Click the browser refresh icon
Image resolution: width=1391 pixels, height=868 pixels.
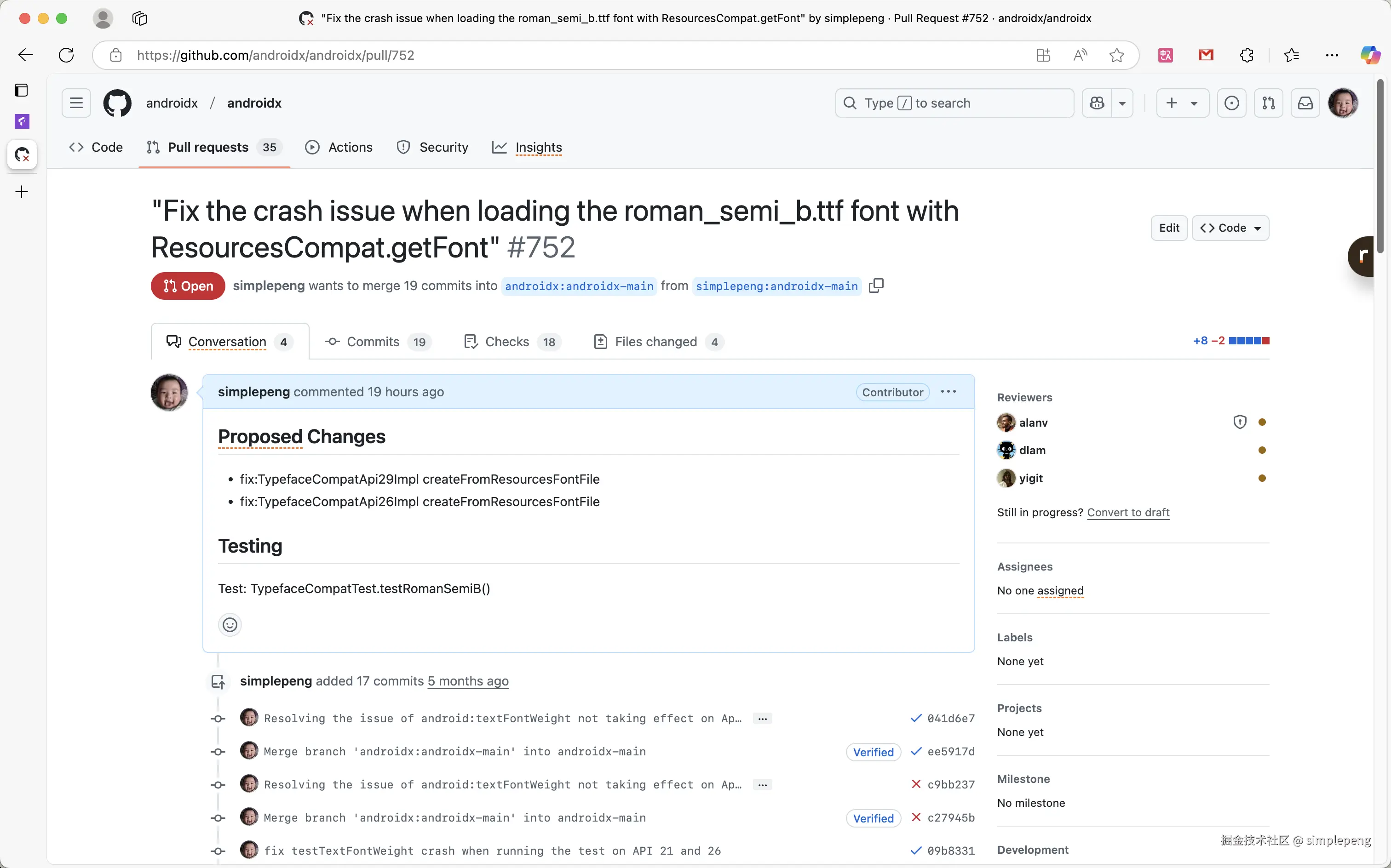67,55
